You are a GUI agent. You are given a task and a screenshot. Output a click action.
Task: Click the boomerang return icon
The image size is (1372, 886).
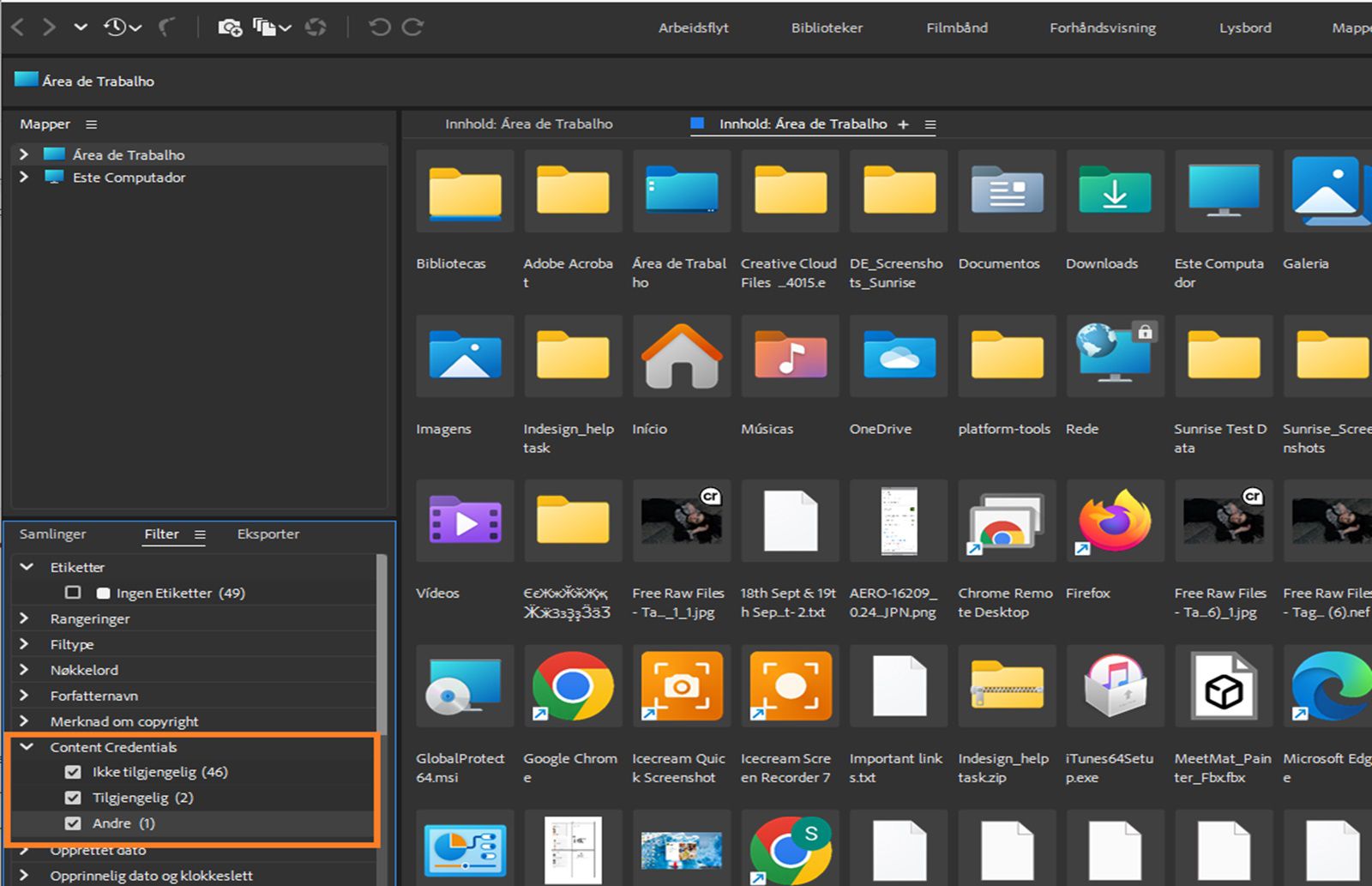click(x=166, y=27)
